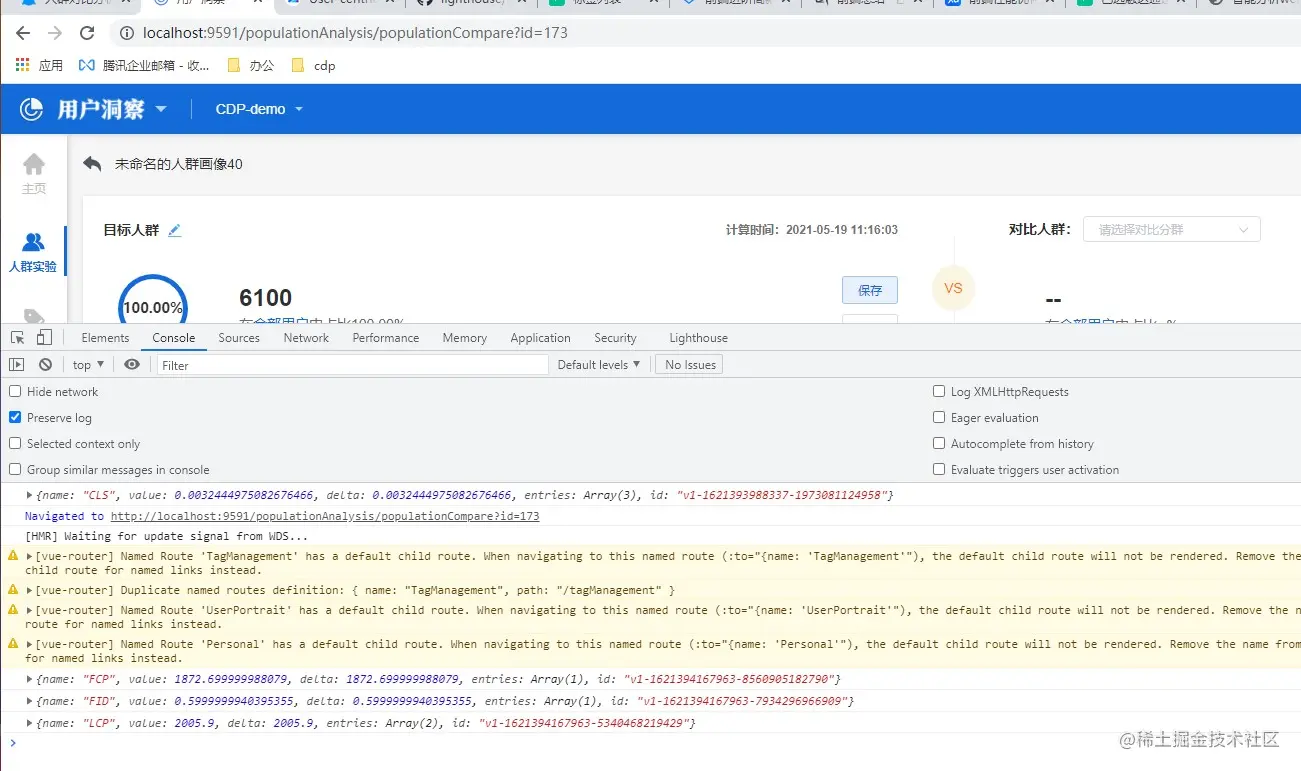The image size is (1301, 771).
Task: Open Tencent enterprise mail bookmark
Action: [145, 65]
